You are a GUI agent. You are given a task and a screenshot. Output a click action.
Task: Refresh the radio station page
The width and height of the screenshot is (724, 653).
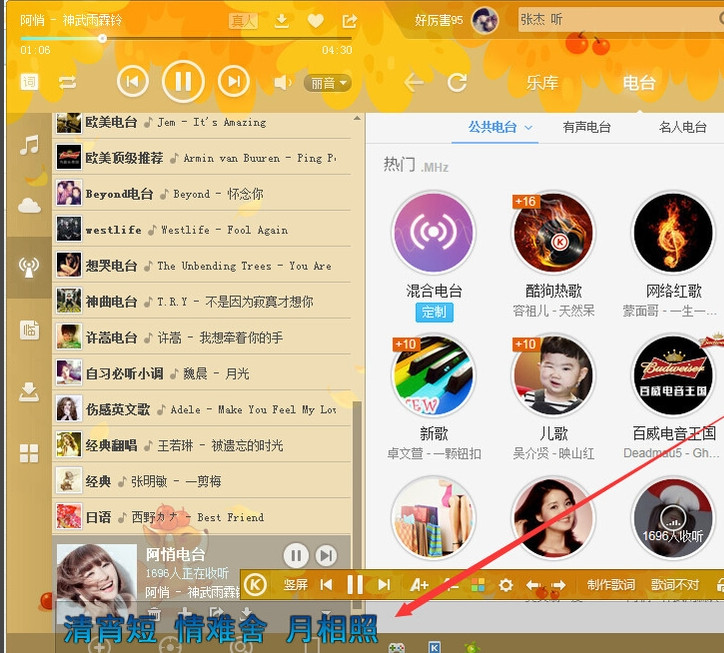457,82
